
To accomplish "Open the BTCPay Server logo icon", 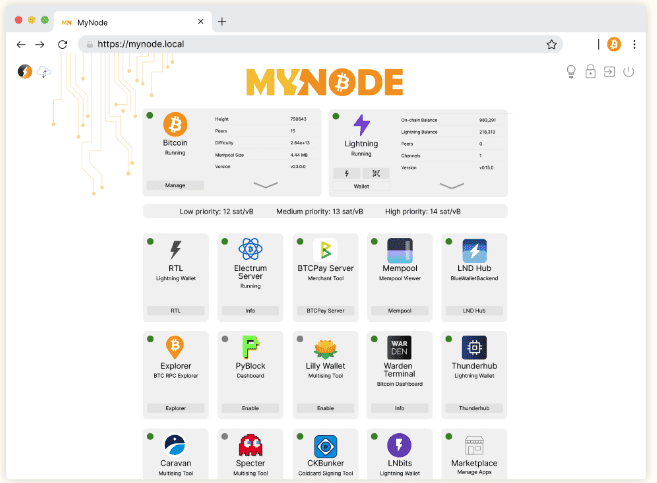I will pos(325,250).
